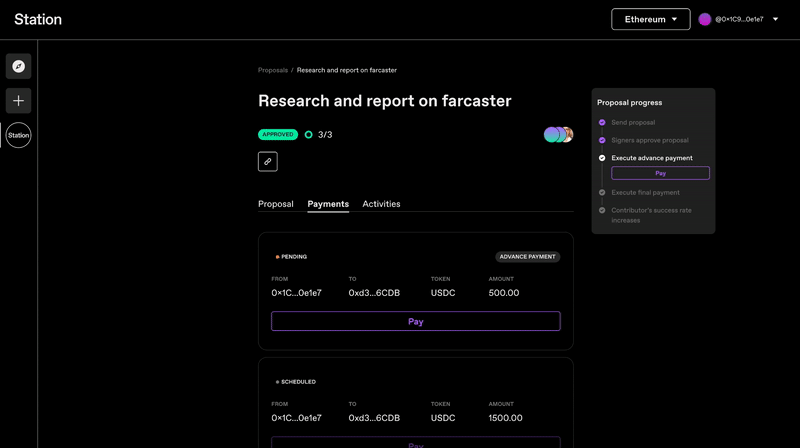Screen dimensions: 800x448
Task: Open the Ethereum network dropdown
Action: (650, 19)
